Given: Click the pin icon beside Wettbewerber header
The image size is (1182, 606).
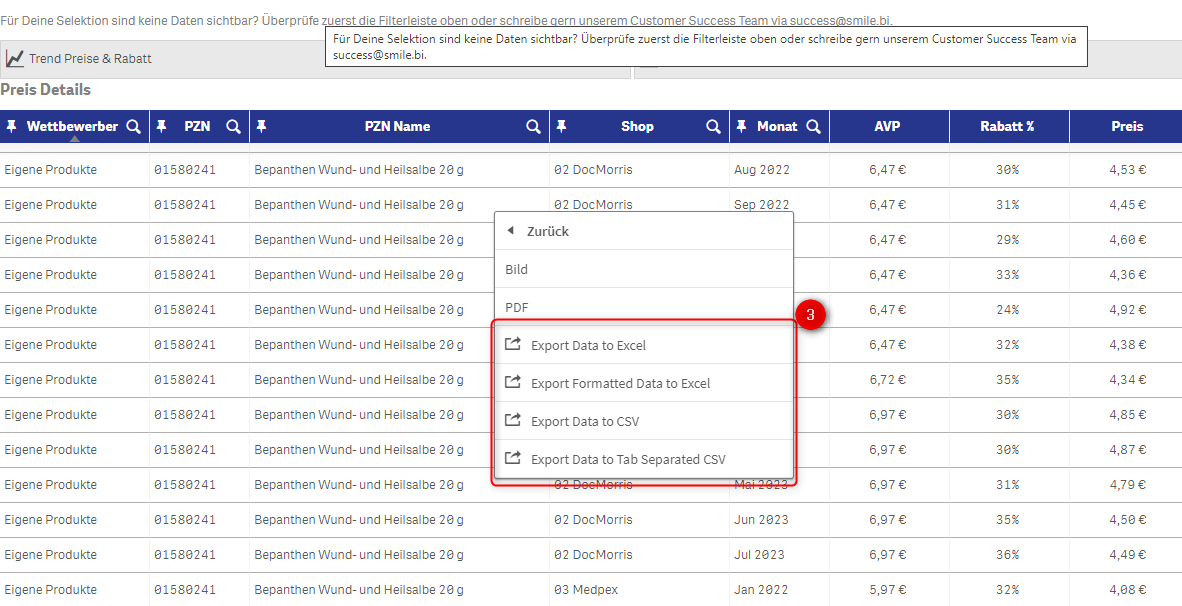Looking at the screenshot, I should pos(12,127).
